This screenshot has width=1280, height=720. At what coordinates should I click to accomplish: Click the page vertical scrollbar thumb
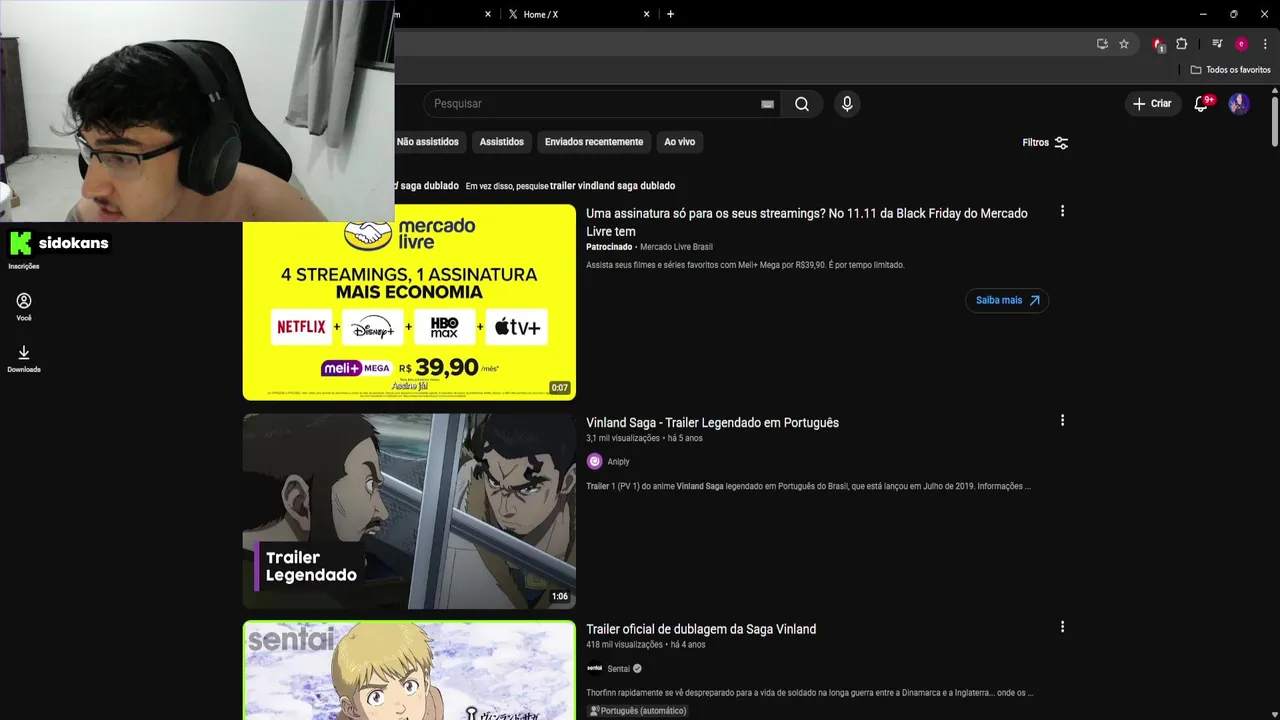[x=1275, y=122]
